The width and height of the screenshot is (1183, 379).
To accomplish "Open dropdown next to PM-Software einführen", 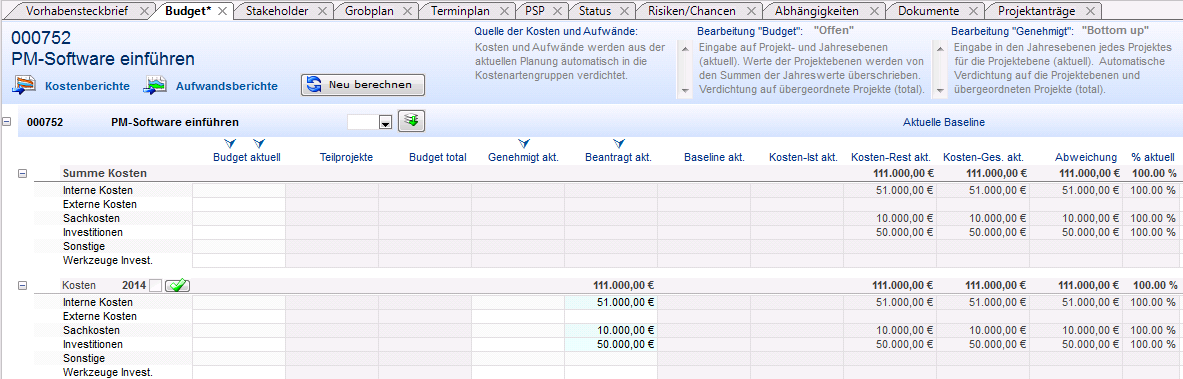I will click(386, 122).
